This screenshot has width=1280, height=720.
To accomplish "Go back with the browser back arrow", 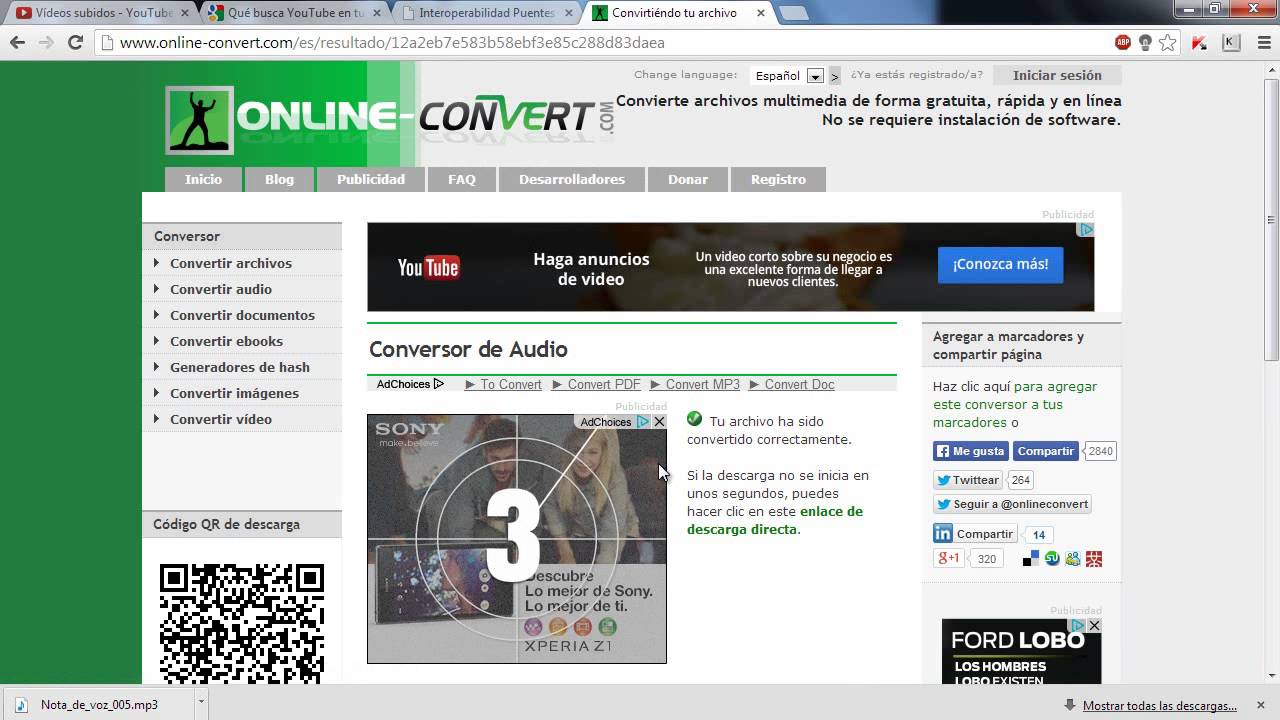I will tap(17, 42).
